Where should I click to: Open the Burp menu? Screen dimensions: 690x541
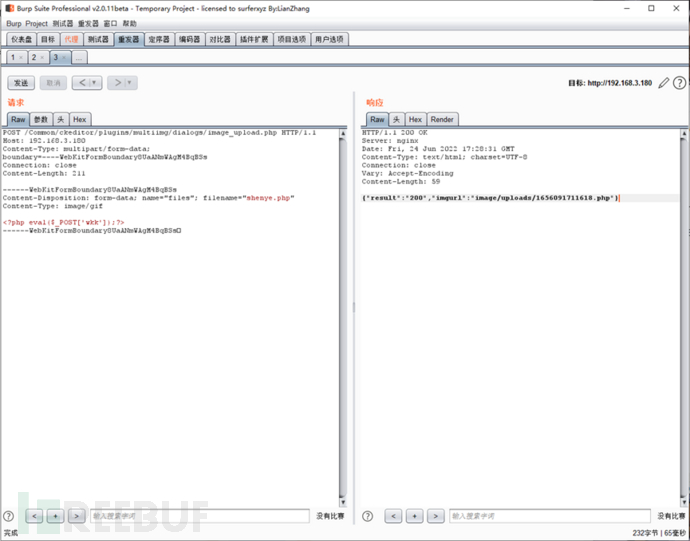pos(14,23)
